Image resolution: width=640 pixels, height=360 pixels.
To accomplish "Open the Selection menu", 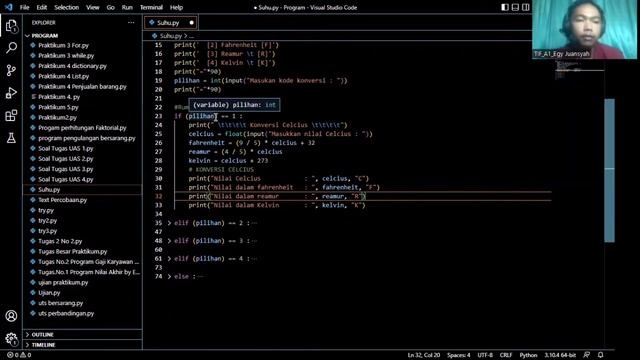I will (67, 7).
